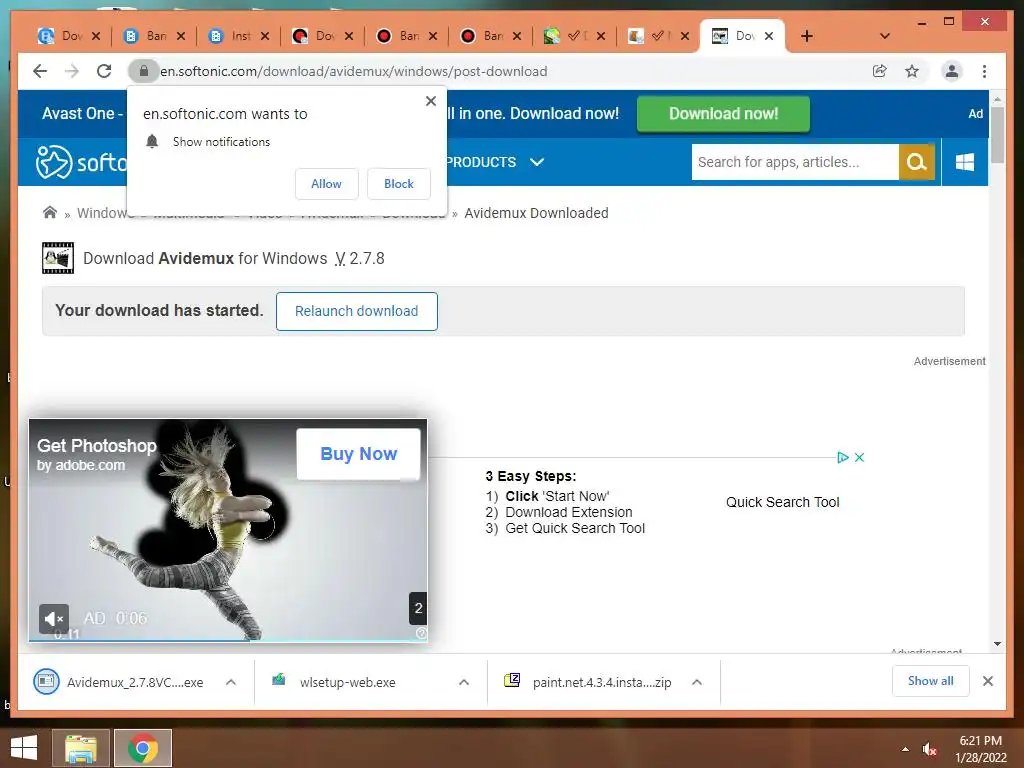Close the active Dow tab

(x=769, y=36)
